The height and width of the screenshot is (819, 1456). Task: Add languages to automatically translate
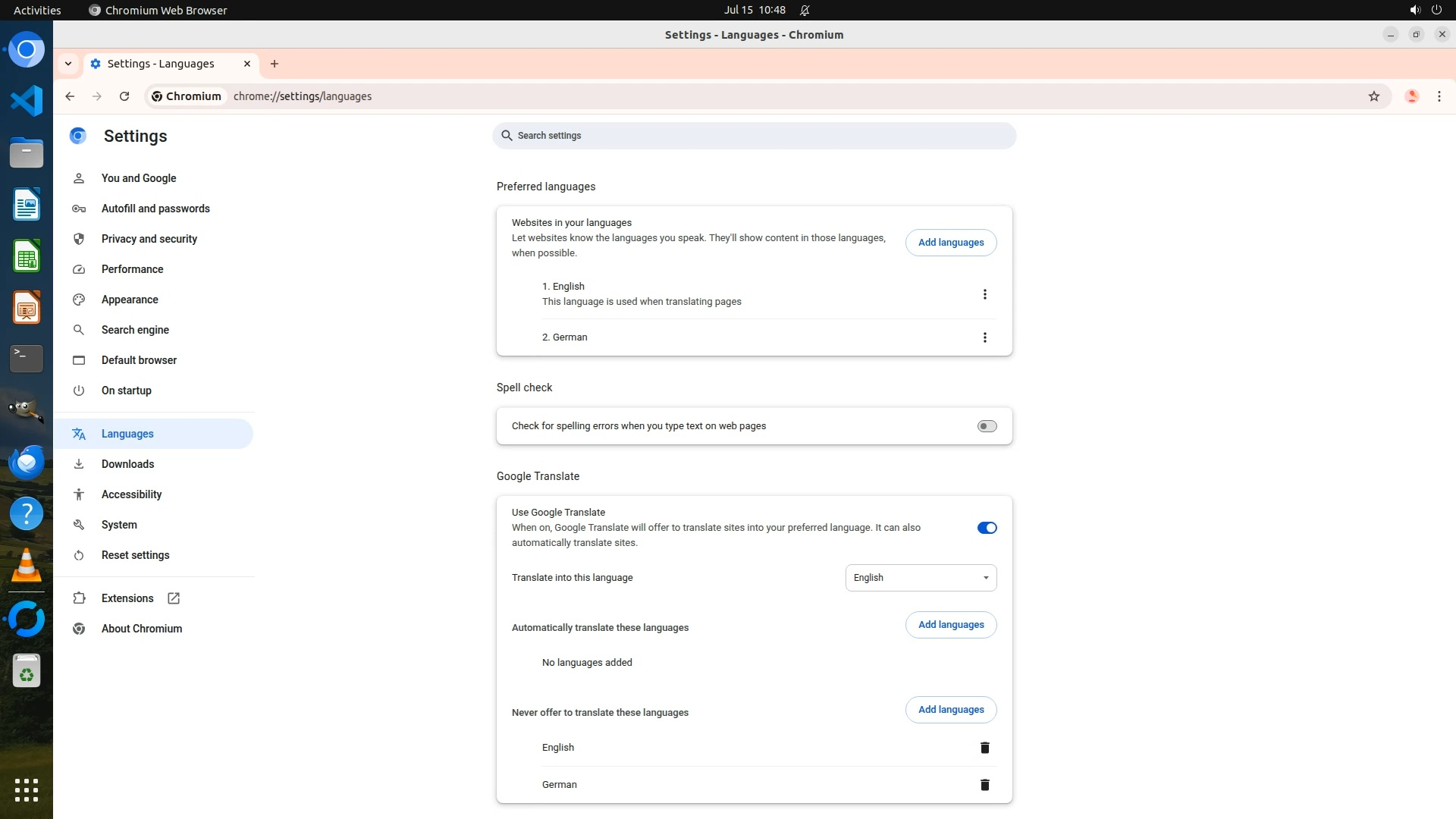pyautogui.click(x=950, y=625)
